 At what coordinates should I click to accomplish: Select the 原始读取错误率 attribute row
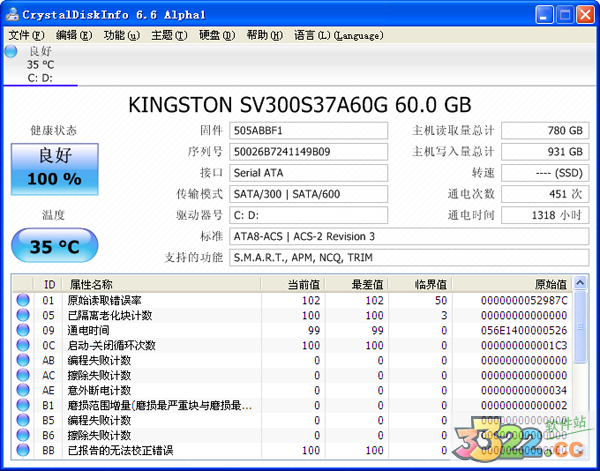pos(293,300)
